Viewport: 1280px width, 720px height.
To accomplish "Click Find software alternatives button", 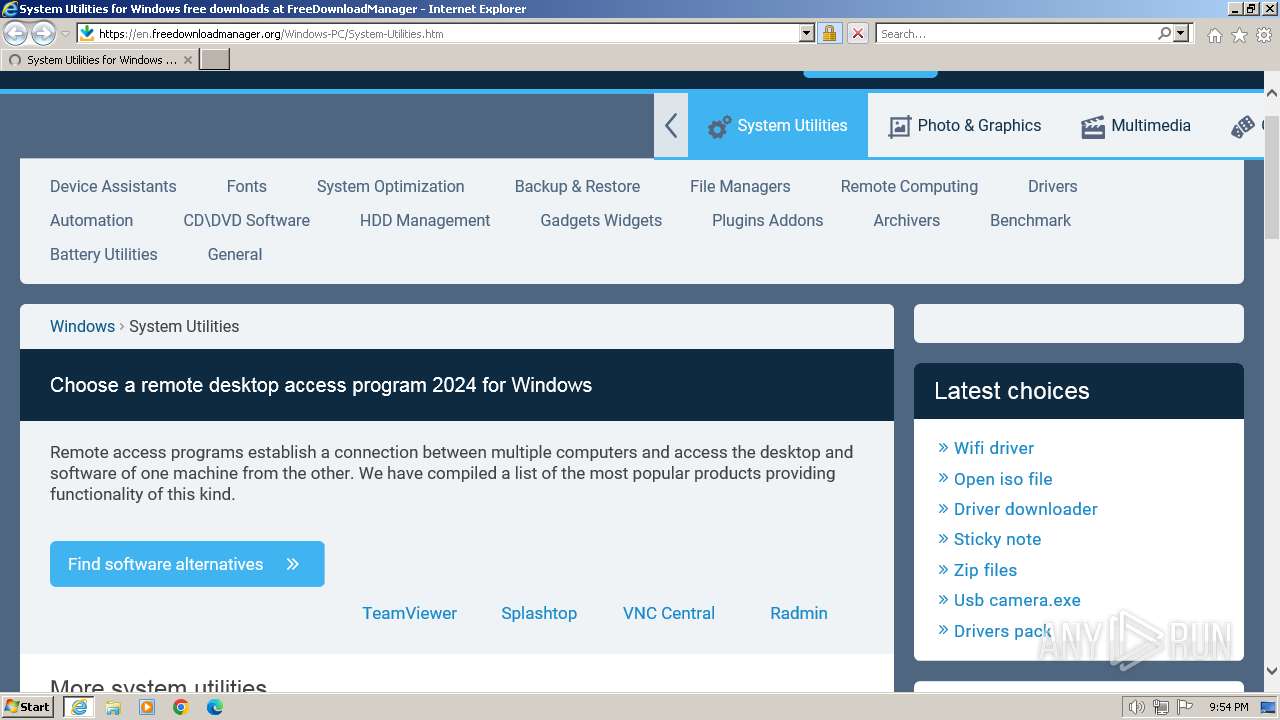I will [187, 564].
